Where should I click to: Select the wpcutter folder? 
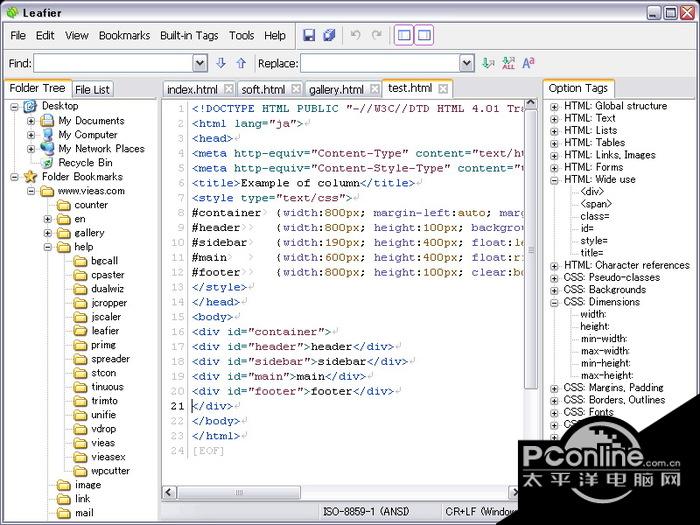tap(110, 471)
